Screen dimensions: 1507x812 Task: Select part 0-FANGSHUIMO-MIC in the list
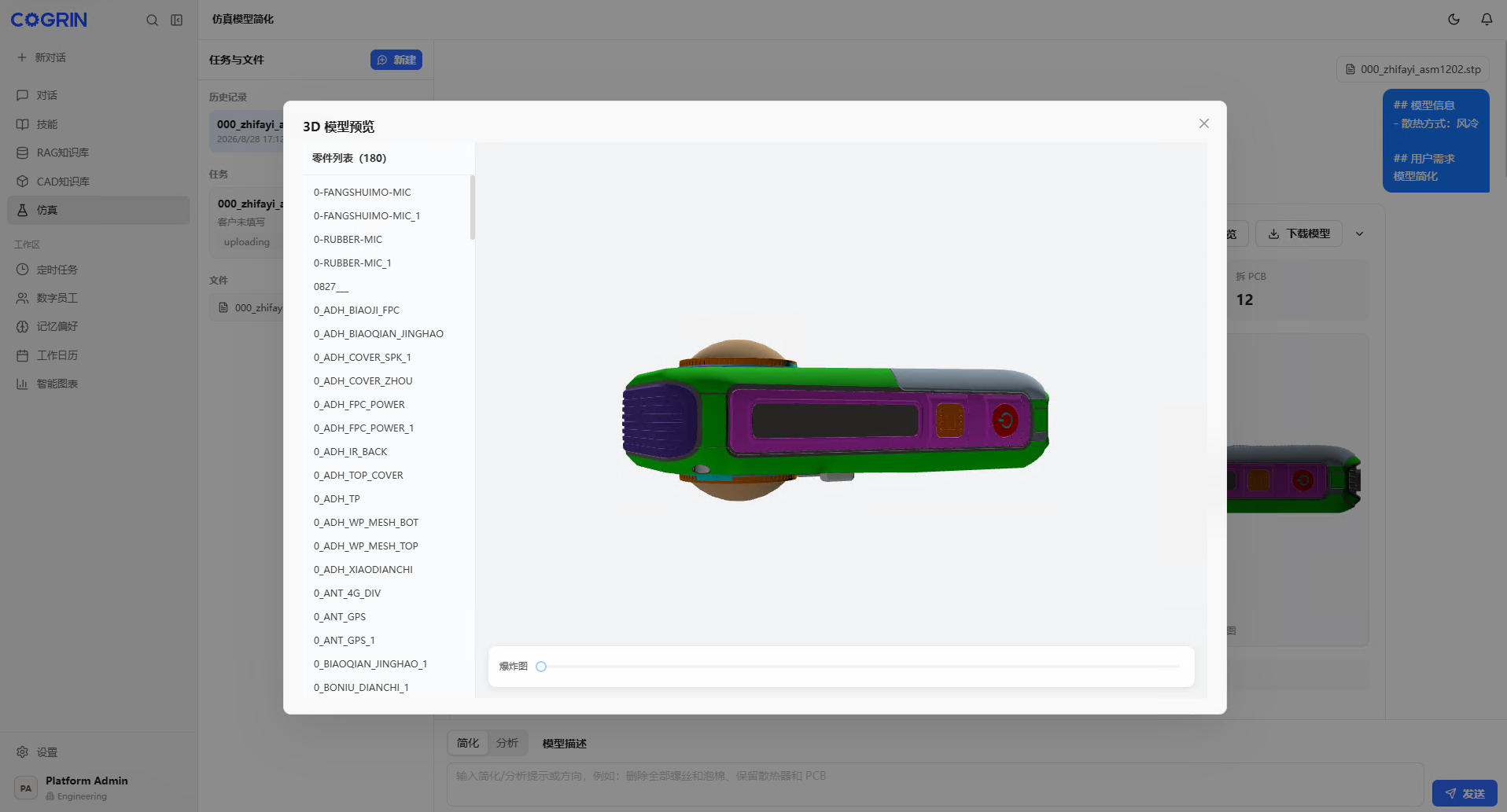coord(386,192)
